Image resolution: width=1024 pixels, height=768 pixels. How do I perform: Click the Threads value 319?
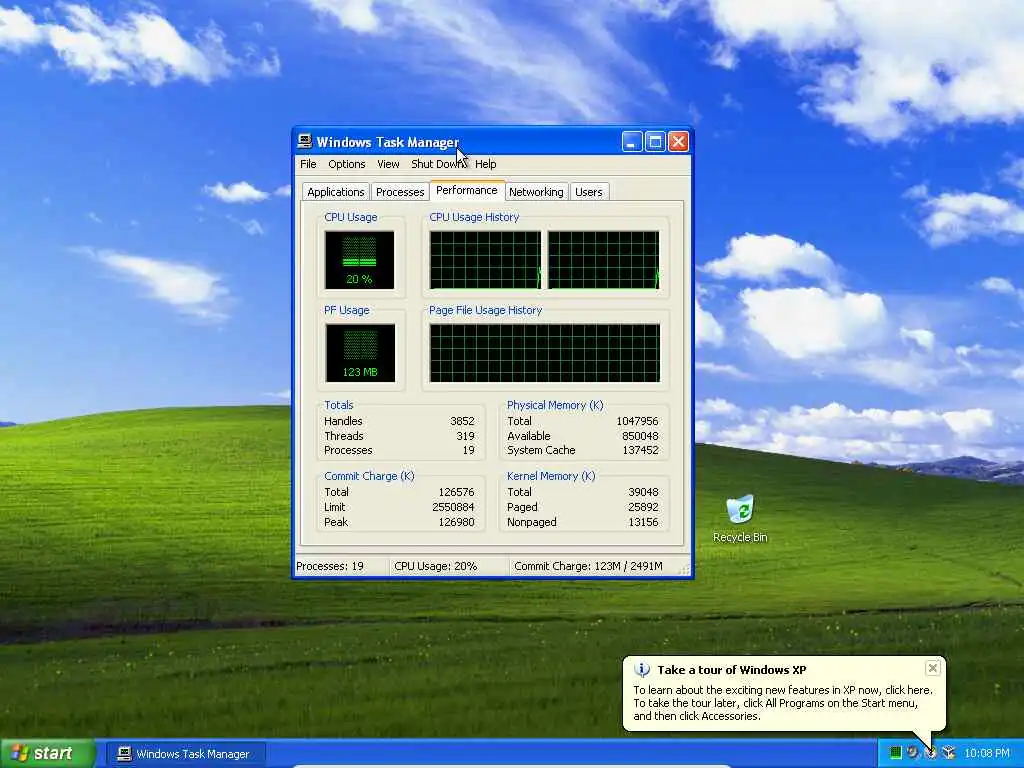click(465, 436)
